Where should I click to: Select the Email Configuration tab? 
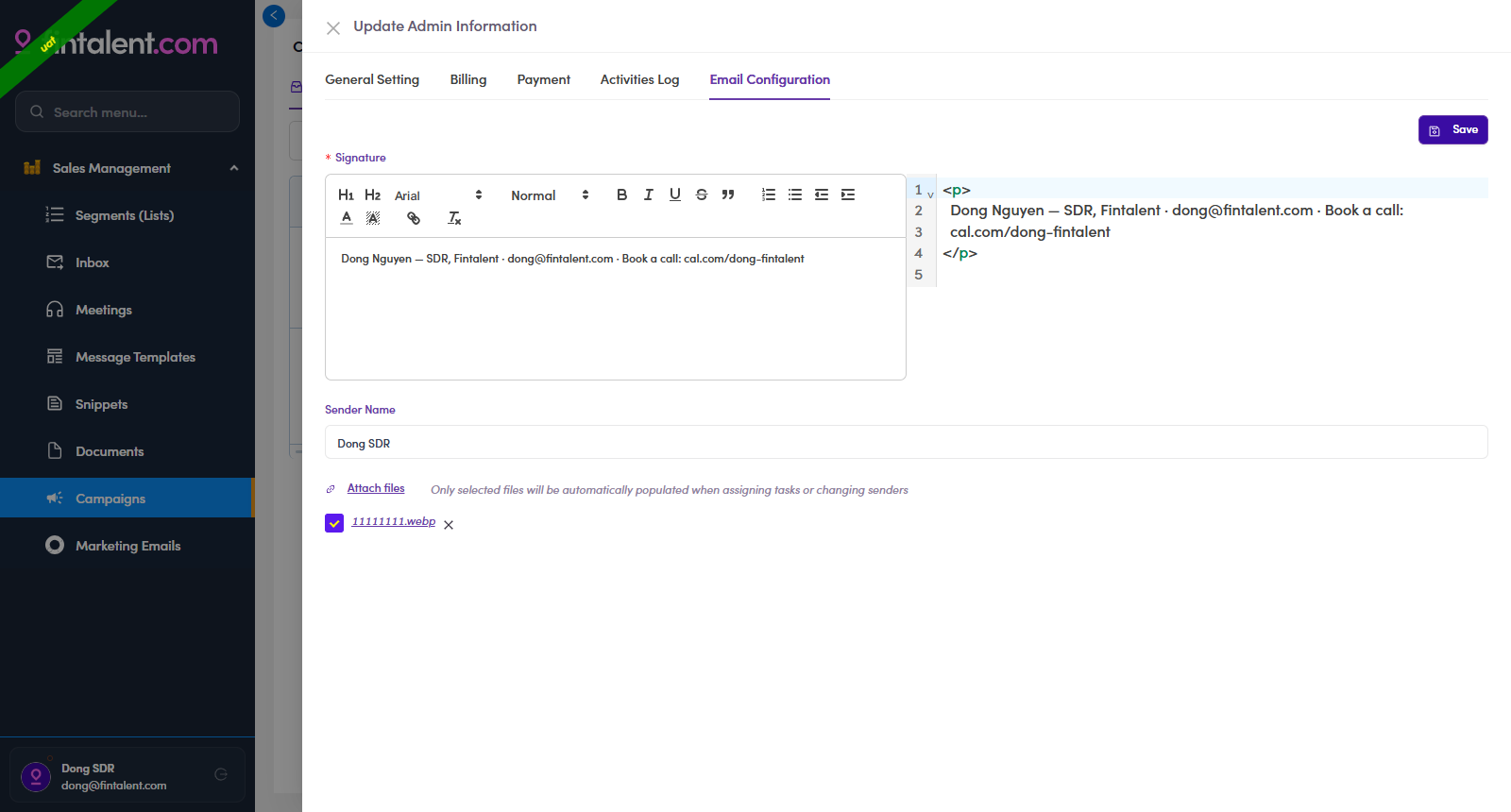click(770, 79)
